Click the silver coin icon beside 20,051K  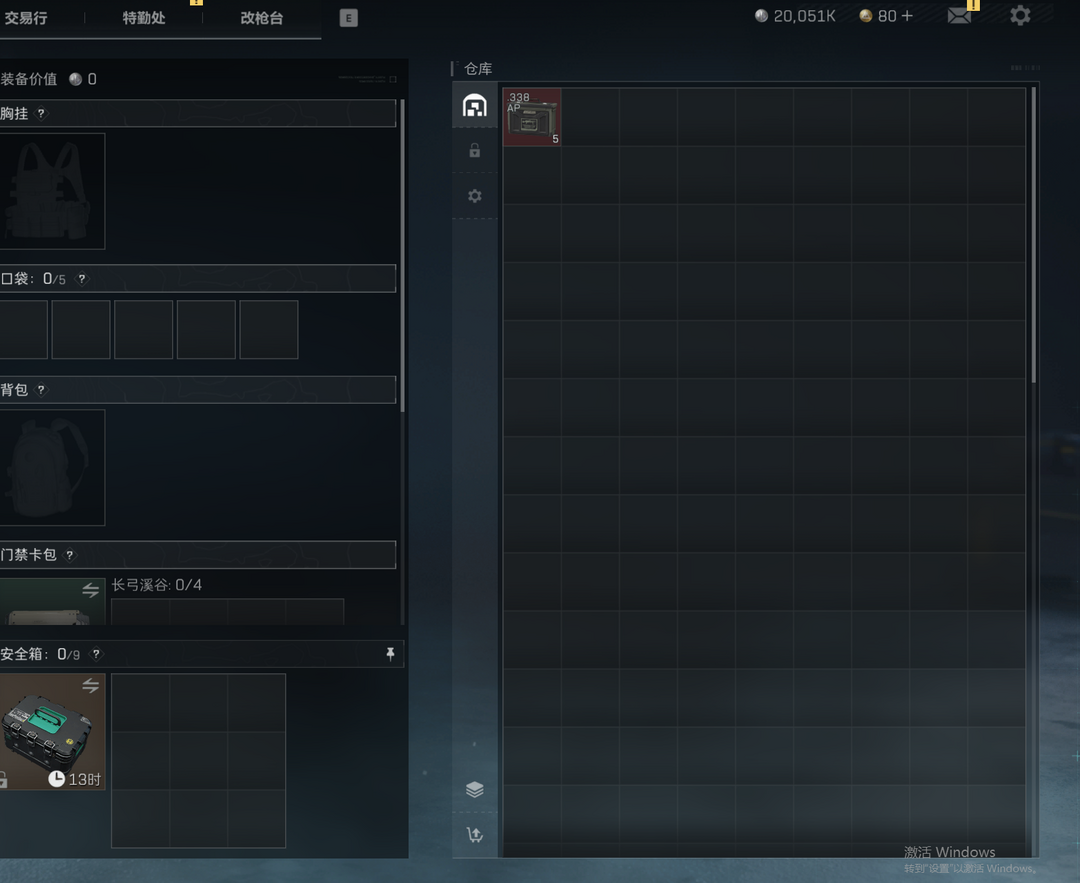click(761, 16)
